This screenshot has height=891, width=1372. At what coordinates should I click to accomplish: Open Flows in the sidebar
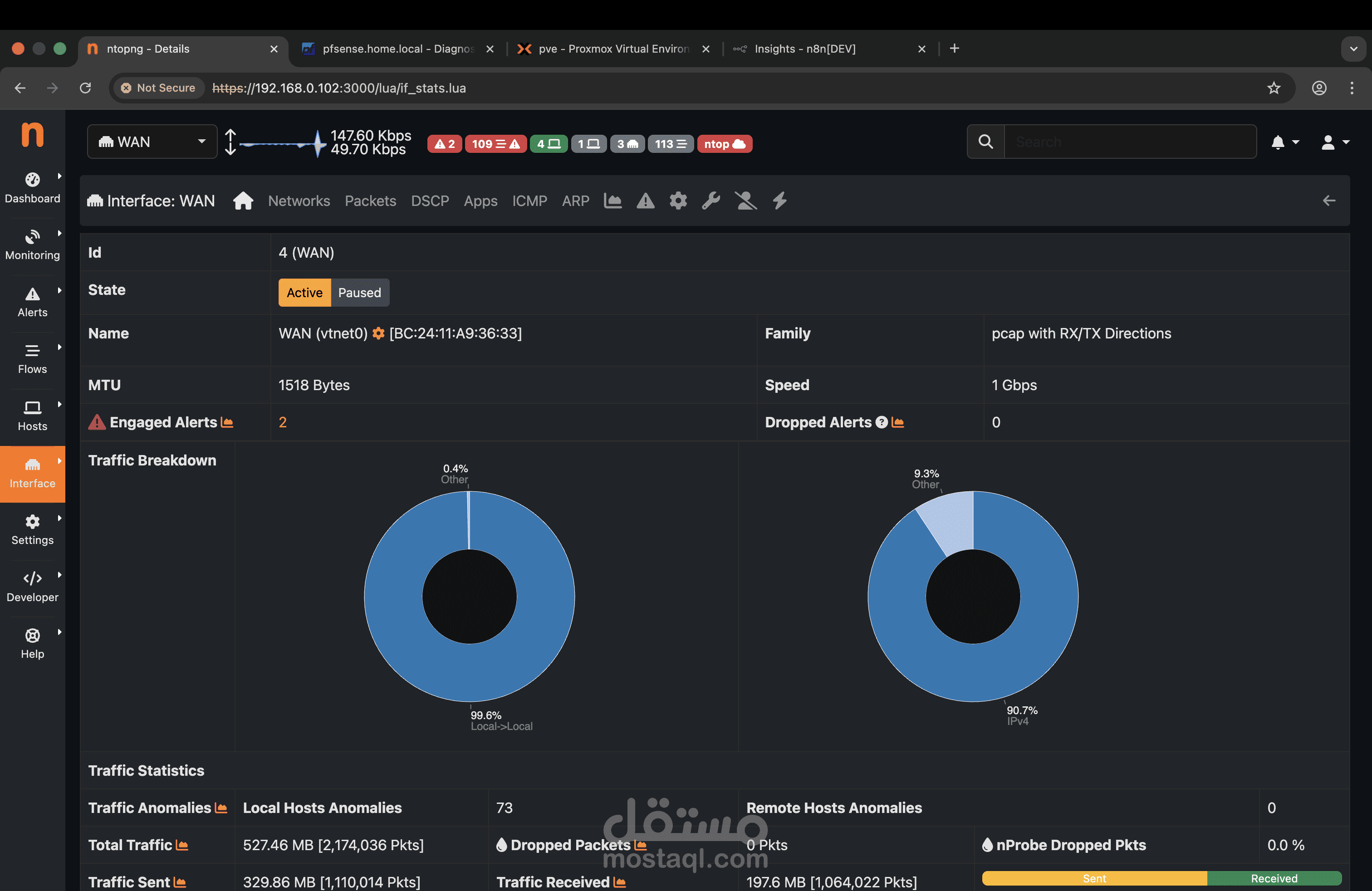[32, 358]
